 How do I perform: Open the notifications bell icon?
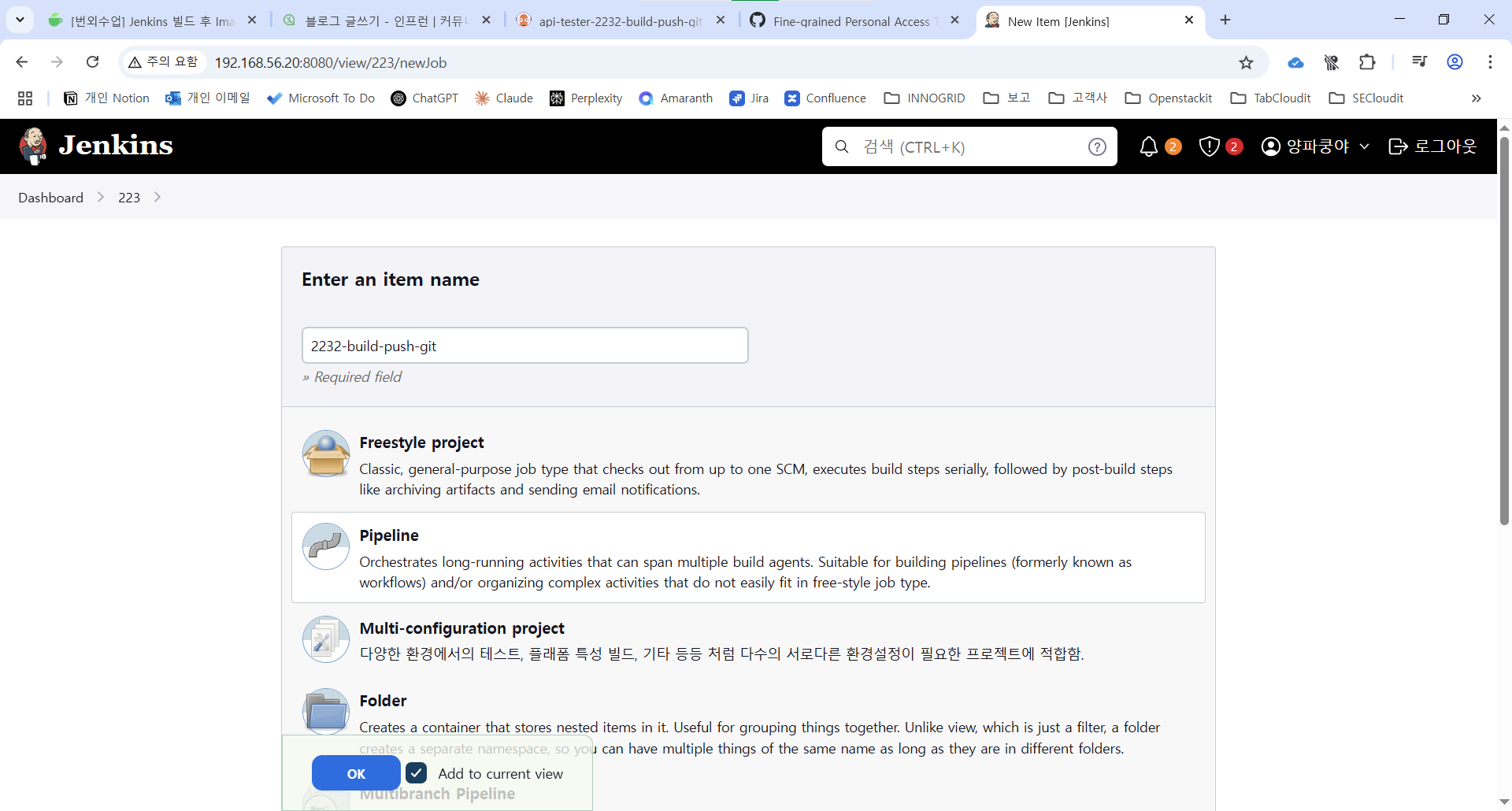pos(1149,146)
